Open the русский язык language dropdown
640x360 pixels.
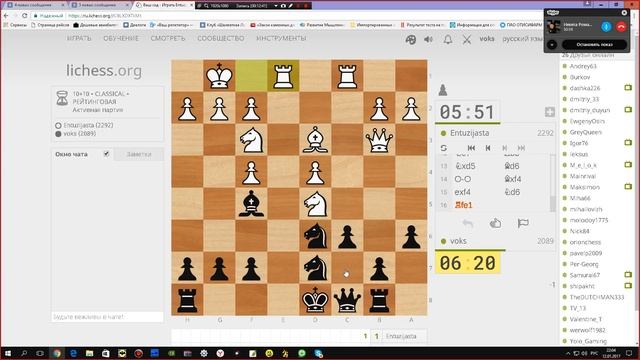pos(522,39)
